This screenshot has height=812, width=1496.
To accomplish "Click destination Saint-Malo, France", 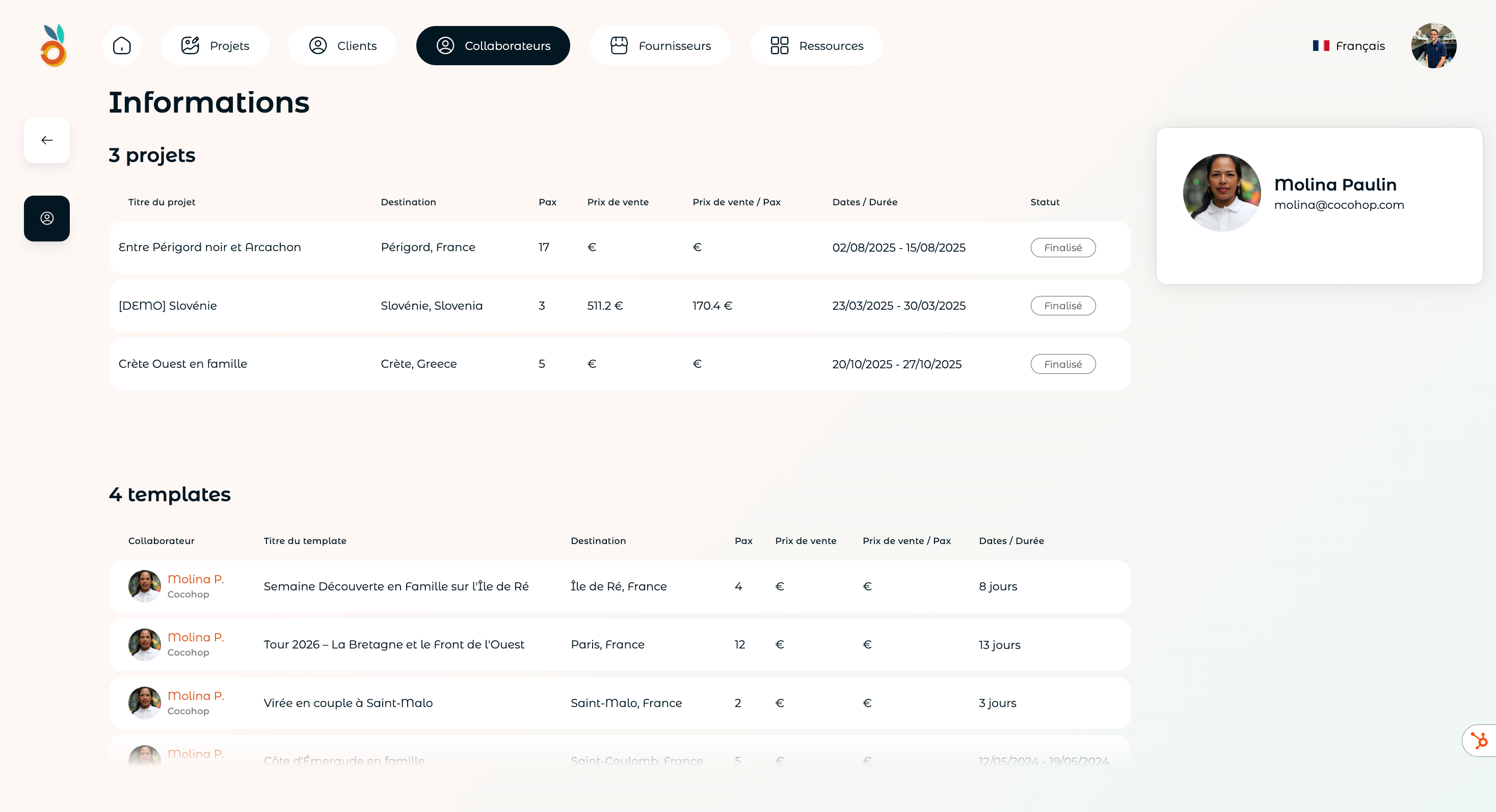I will 626,703.
